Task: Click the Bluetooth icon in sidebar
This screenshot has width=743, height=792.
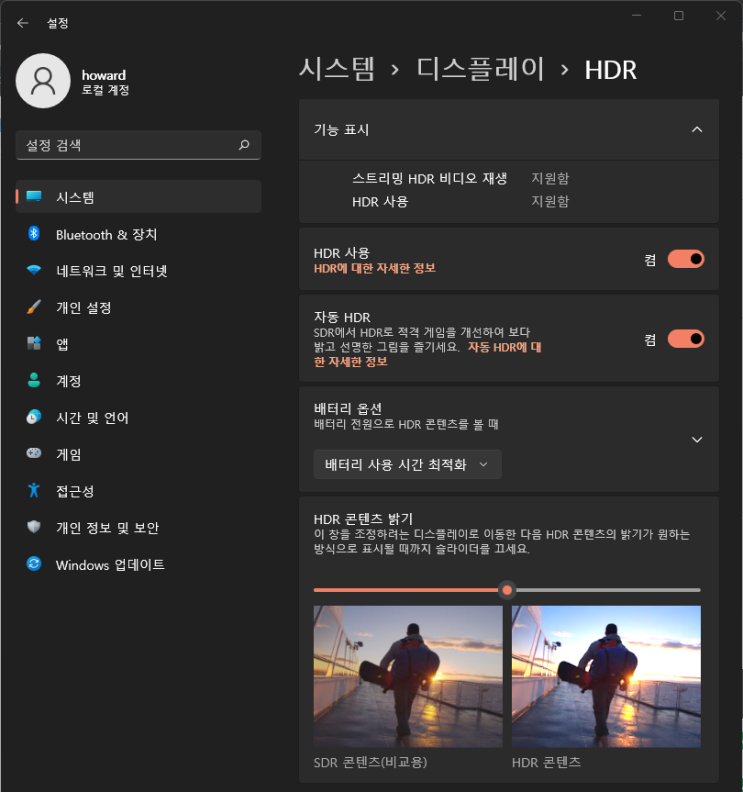Action: pyautogui.click(x=34, y=233)
